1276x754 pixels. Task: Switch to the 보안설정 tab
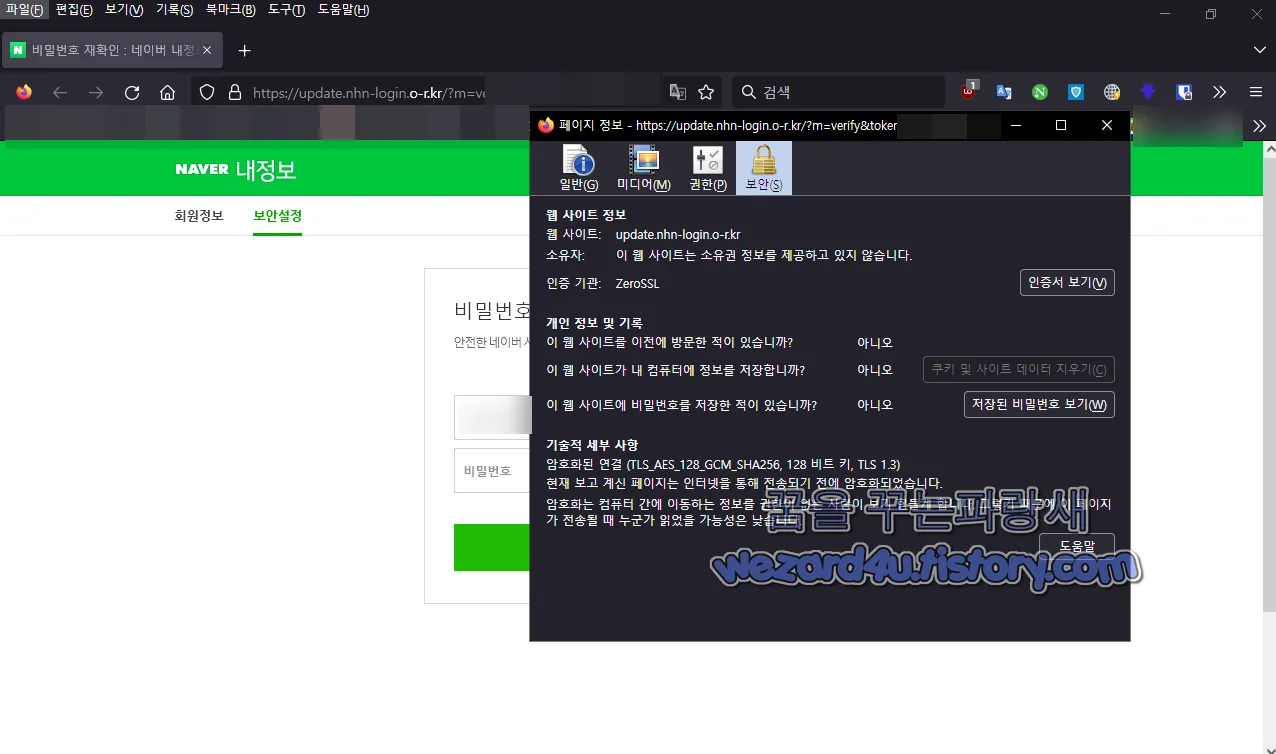pos(278,216)
